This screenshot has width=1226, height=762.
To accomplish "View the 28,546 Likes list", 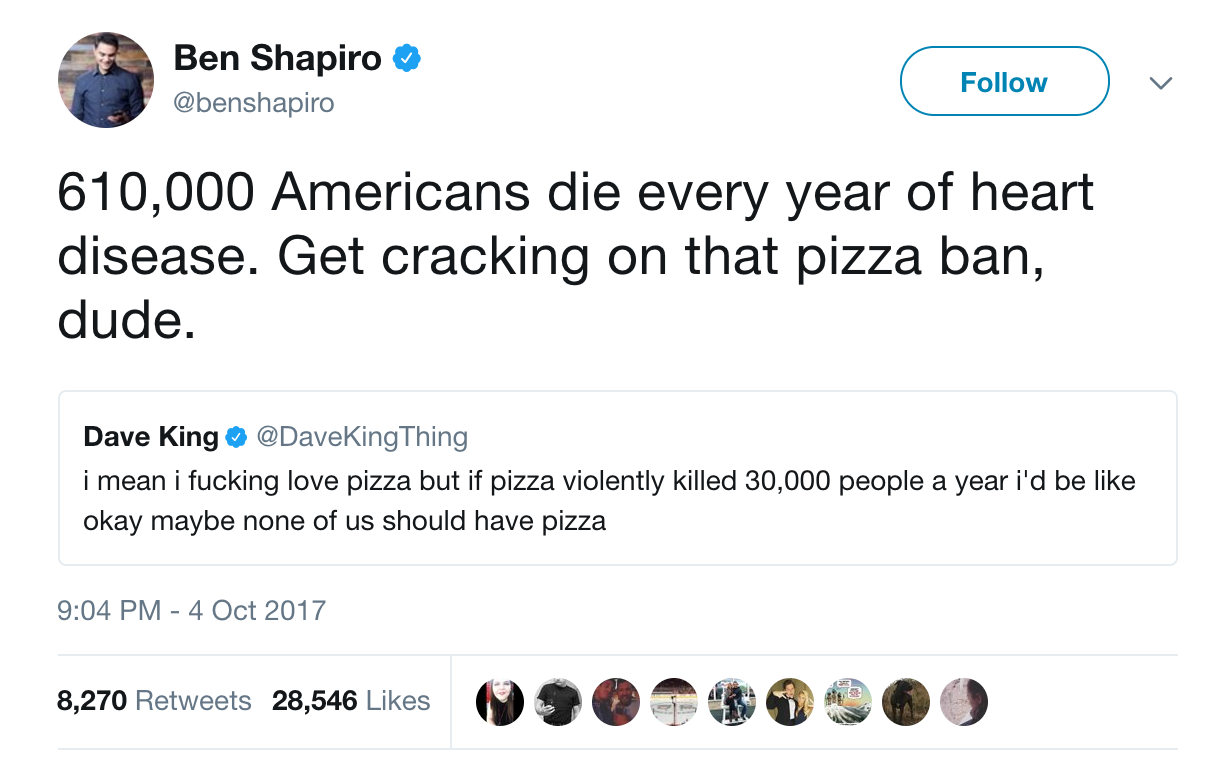I will 351,701.
